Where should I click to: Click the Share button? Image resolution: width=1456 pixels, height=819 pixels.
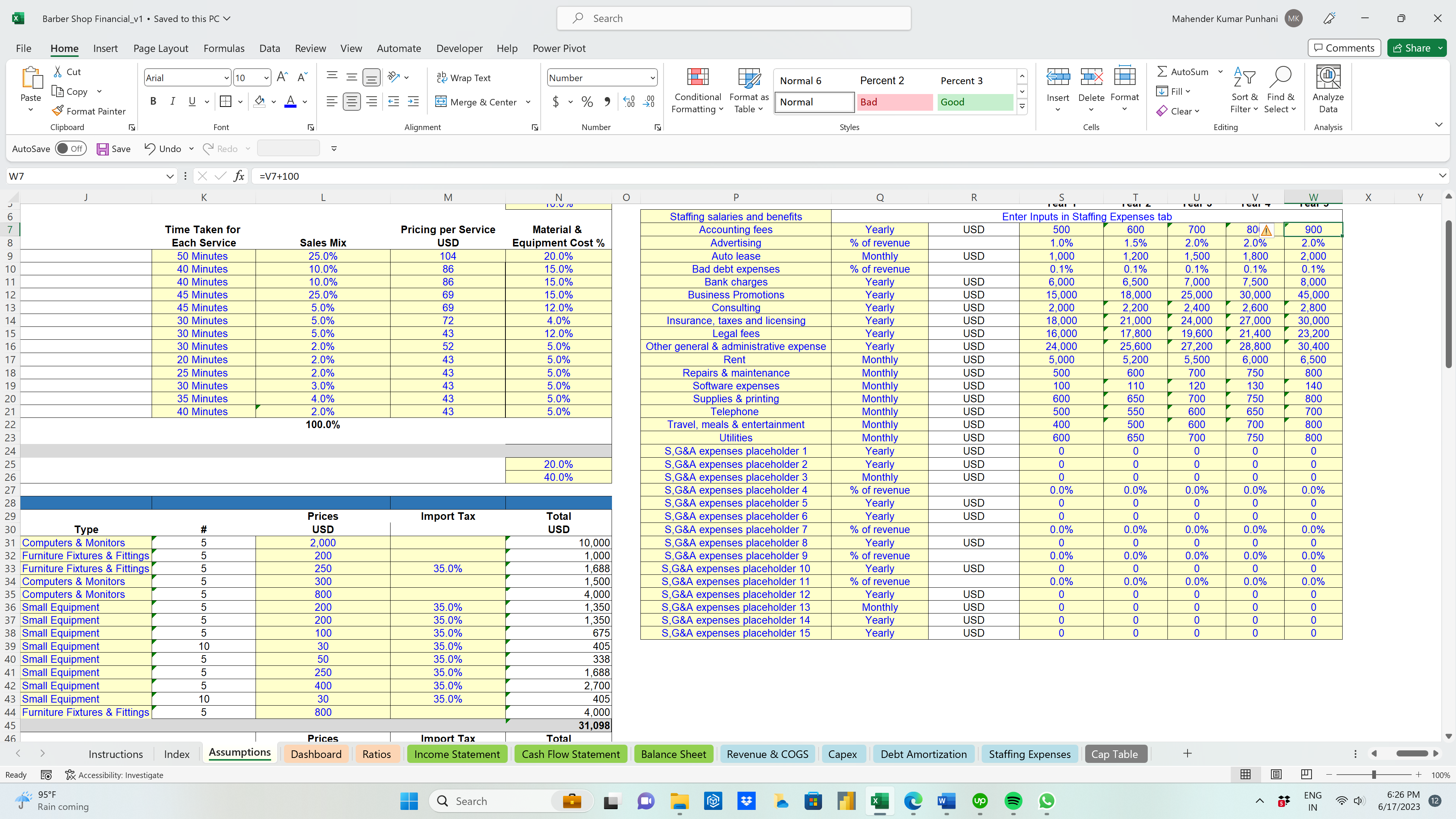point(1411,48)
